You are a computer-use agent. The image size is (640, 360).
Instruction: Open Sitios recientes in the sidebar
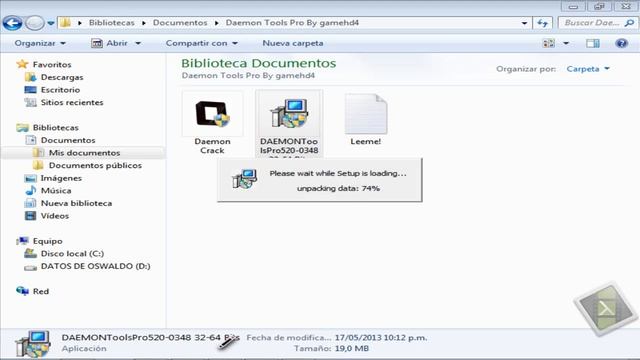coord(72,102)
